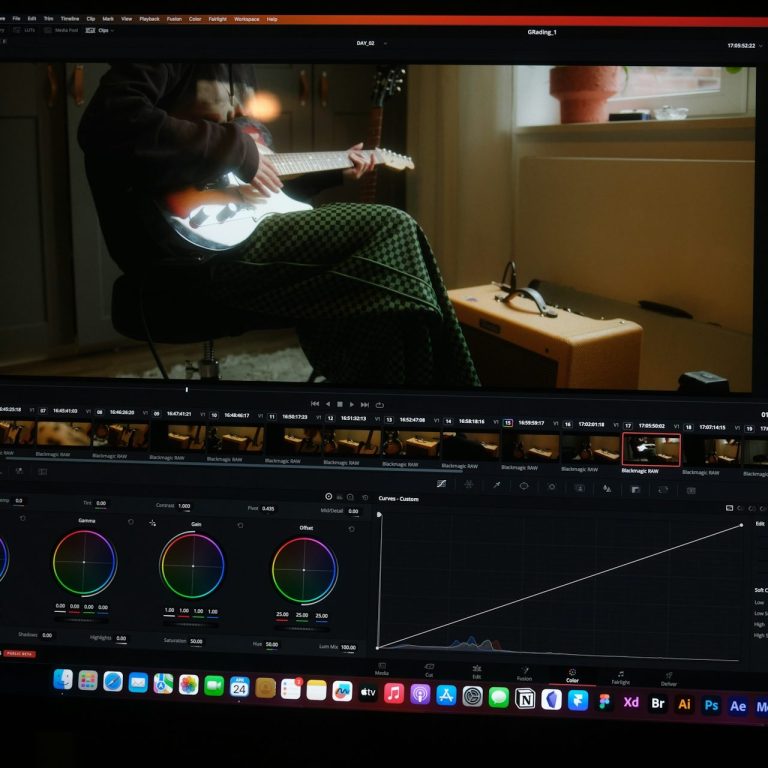Toggle the Clips panel button
This screenshot has height=768, width=768.
tap(97, 30)
